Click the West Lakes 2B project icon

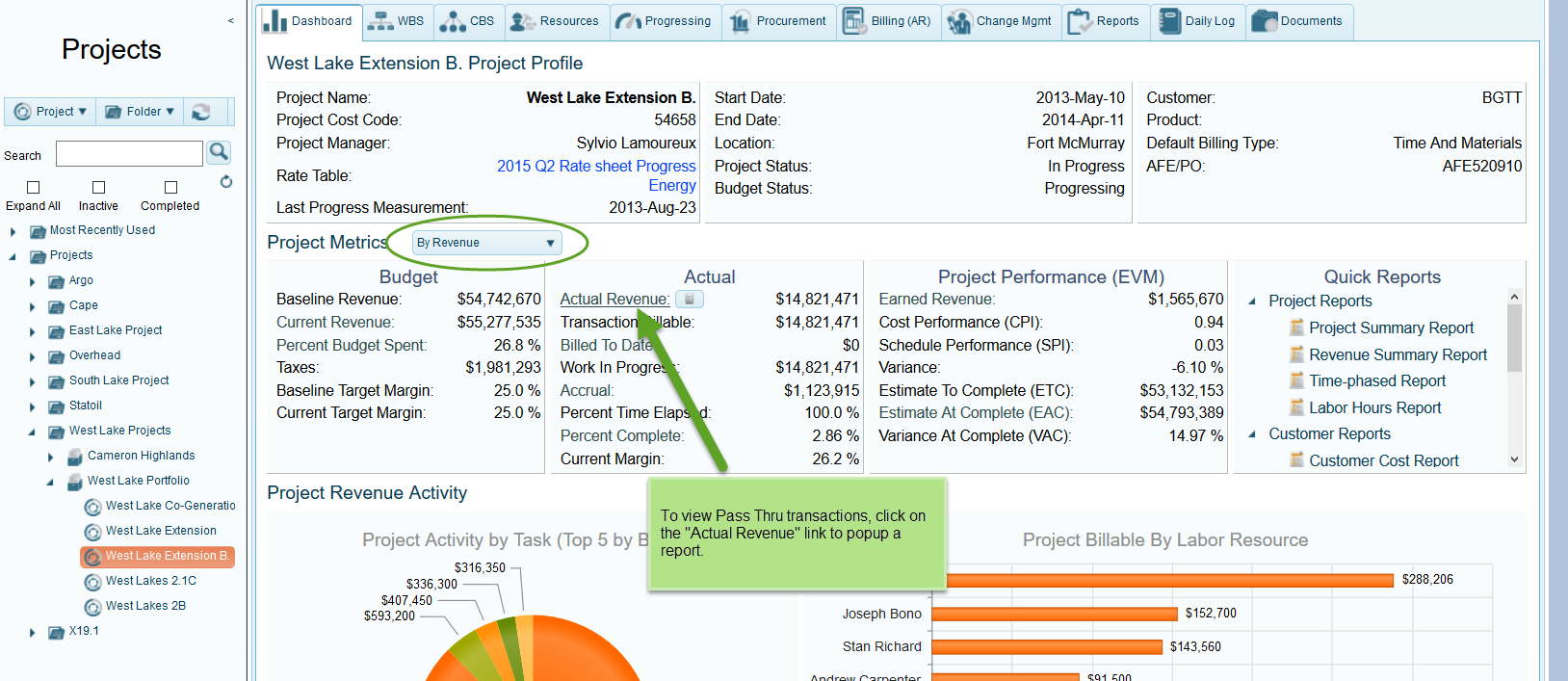tap(93, 607)
